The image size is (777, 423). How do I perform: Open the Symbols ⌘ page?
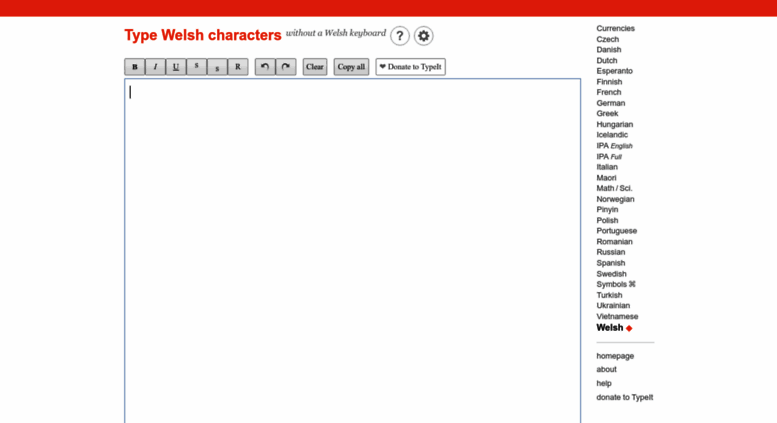tap(616, 284)
